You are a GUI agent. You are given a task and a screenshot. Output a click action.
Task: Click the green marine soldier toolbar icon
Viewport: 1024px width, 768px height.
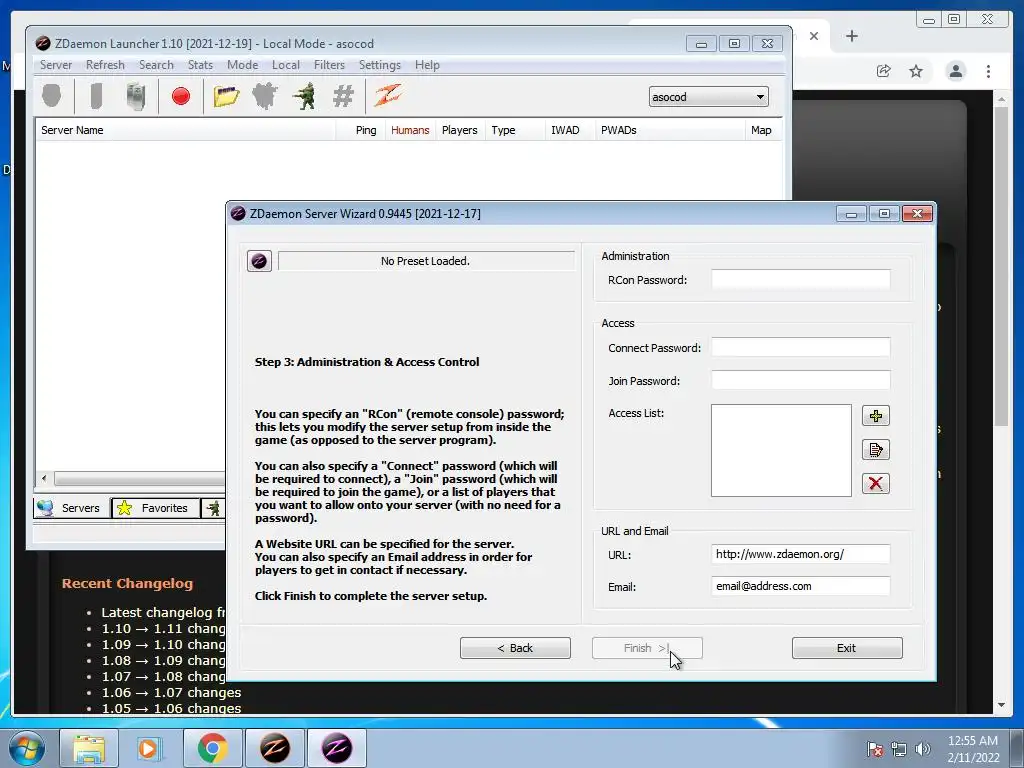[x=304, y=97]
